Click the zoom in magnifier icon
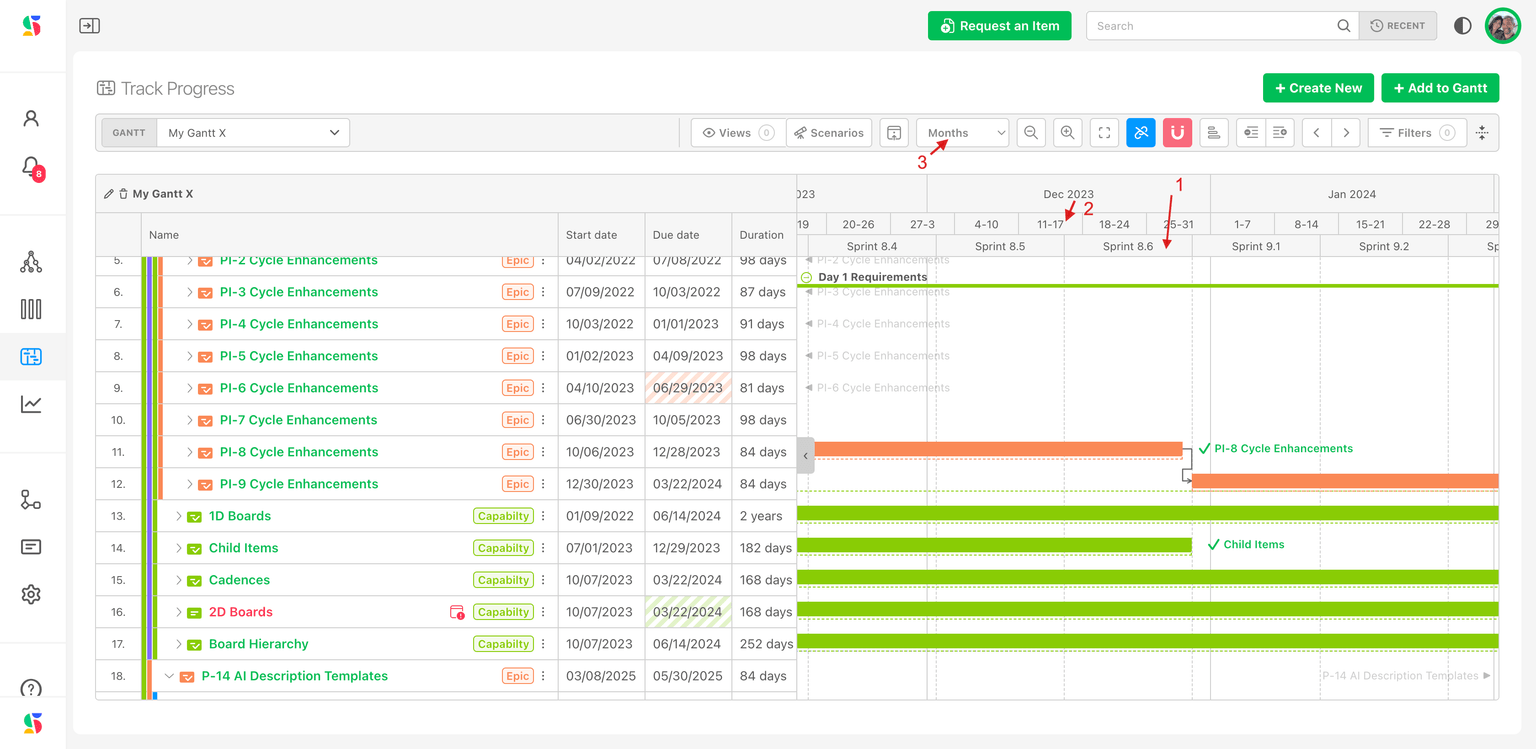 click(1068, 133)
